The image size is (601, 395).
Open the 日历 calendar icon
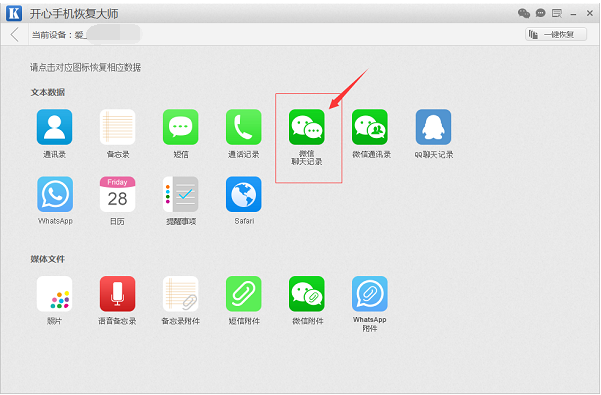117,194
